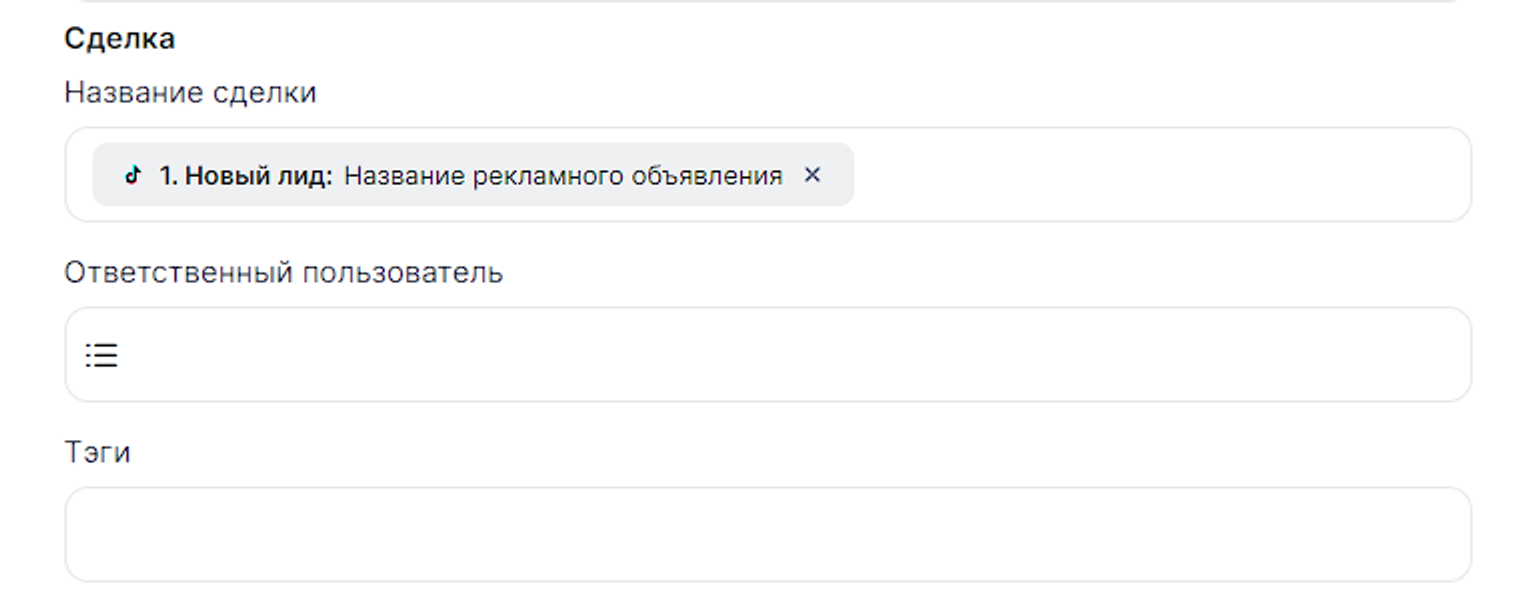Remove the 'Новый лид' chip with the × icon

click(812, 175)
